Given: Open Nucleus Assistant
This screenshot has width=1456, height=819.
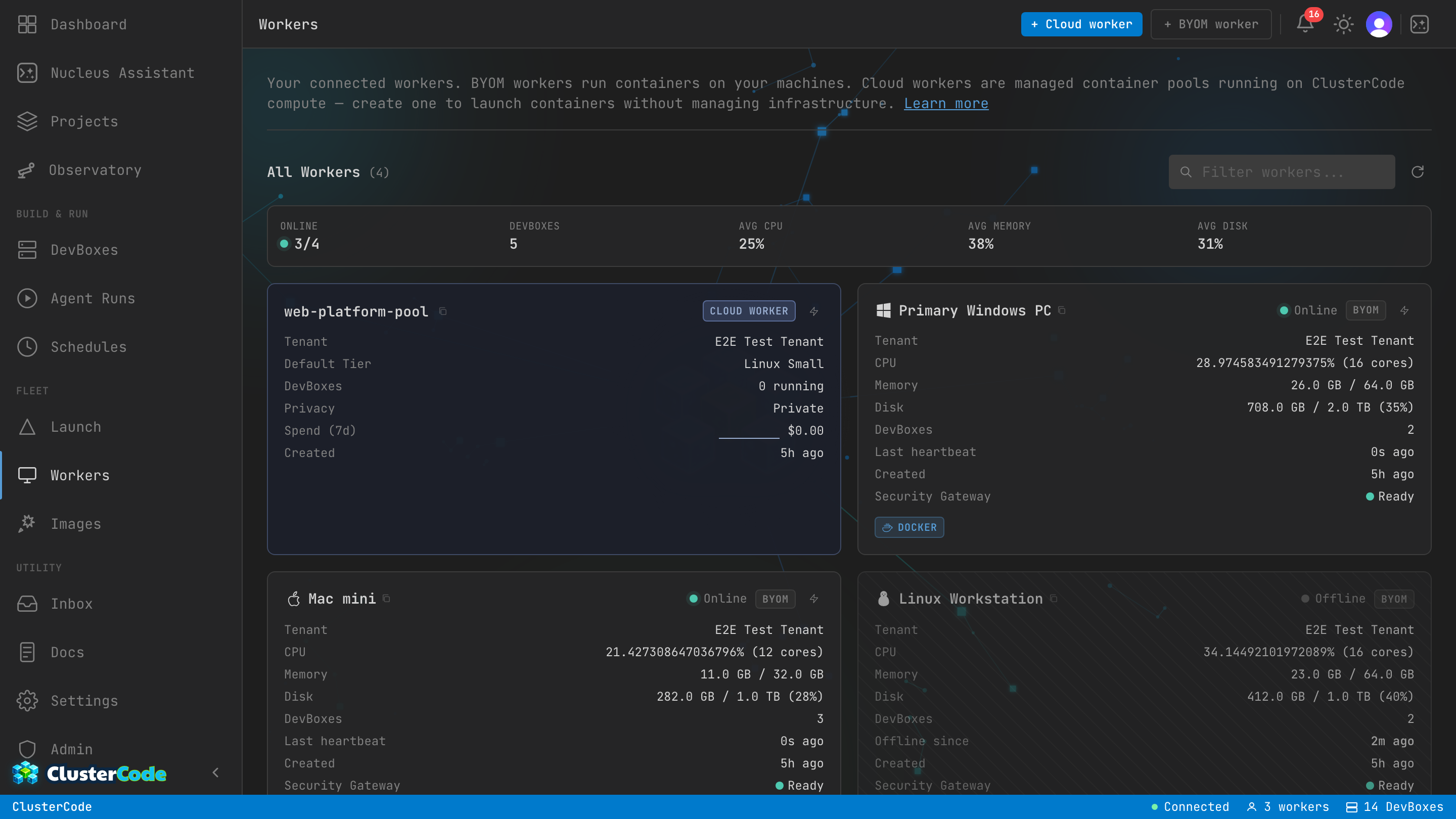Looking at the screenshot, I should click(x=121, y=73).
